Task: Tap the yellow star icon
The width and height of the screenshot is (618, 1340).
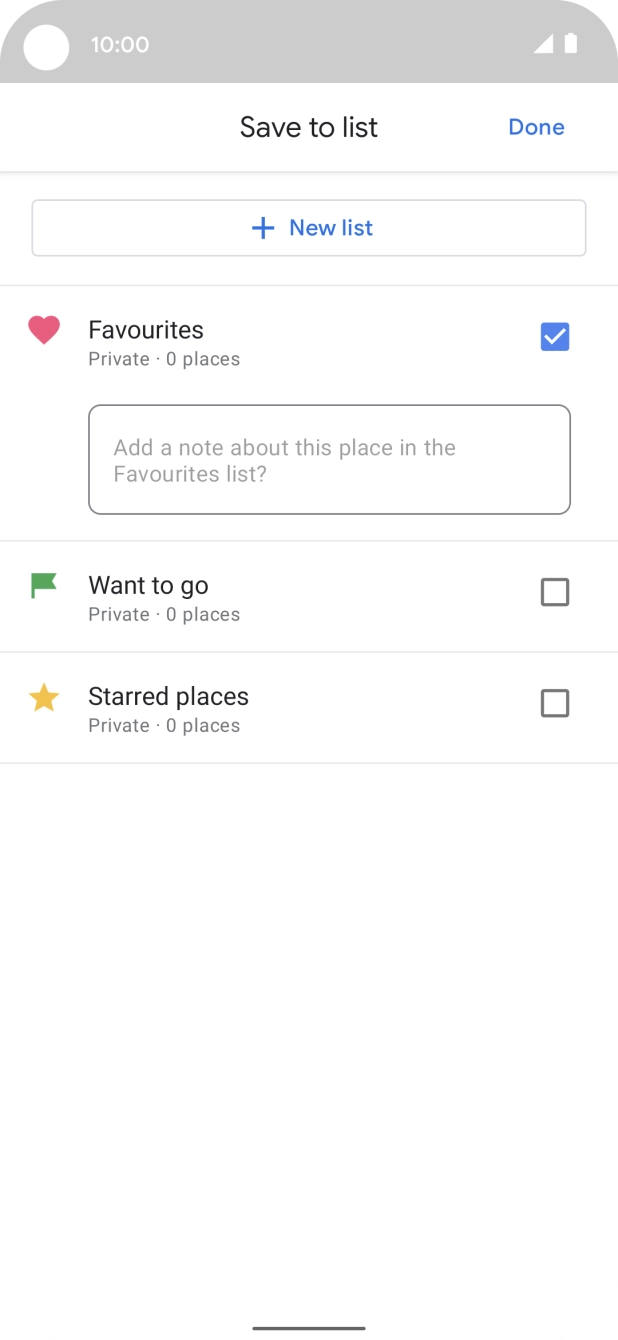Action: (44, 697)
